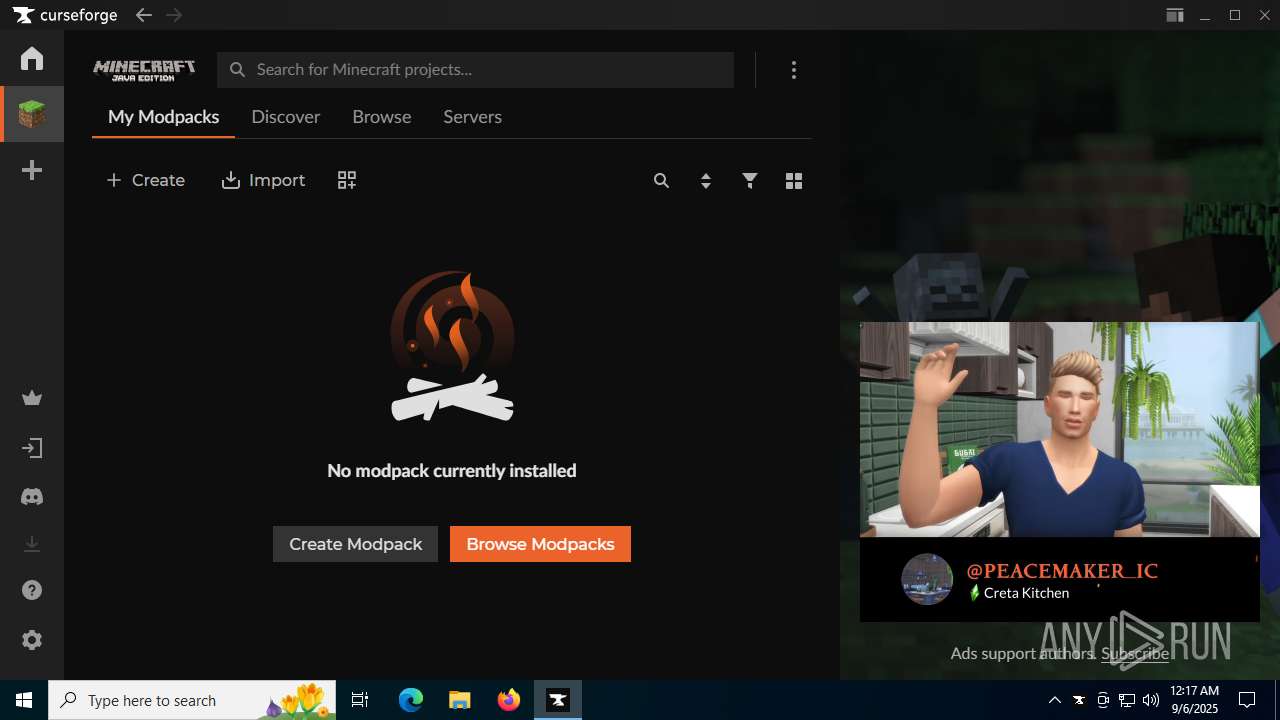Image resolution: width=1280 pixels, height=720 pixels.
Task: Click Browse Modpacks orange button
Action: 540,544
